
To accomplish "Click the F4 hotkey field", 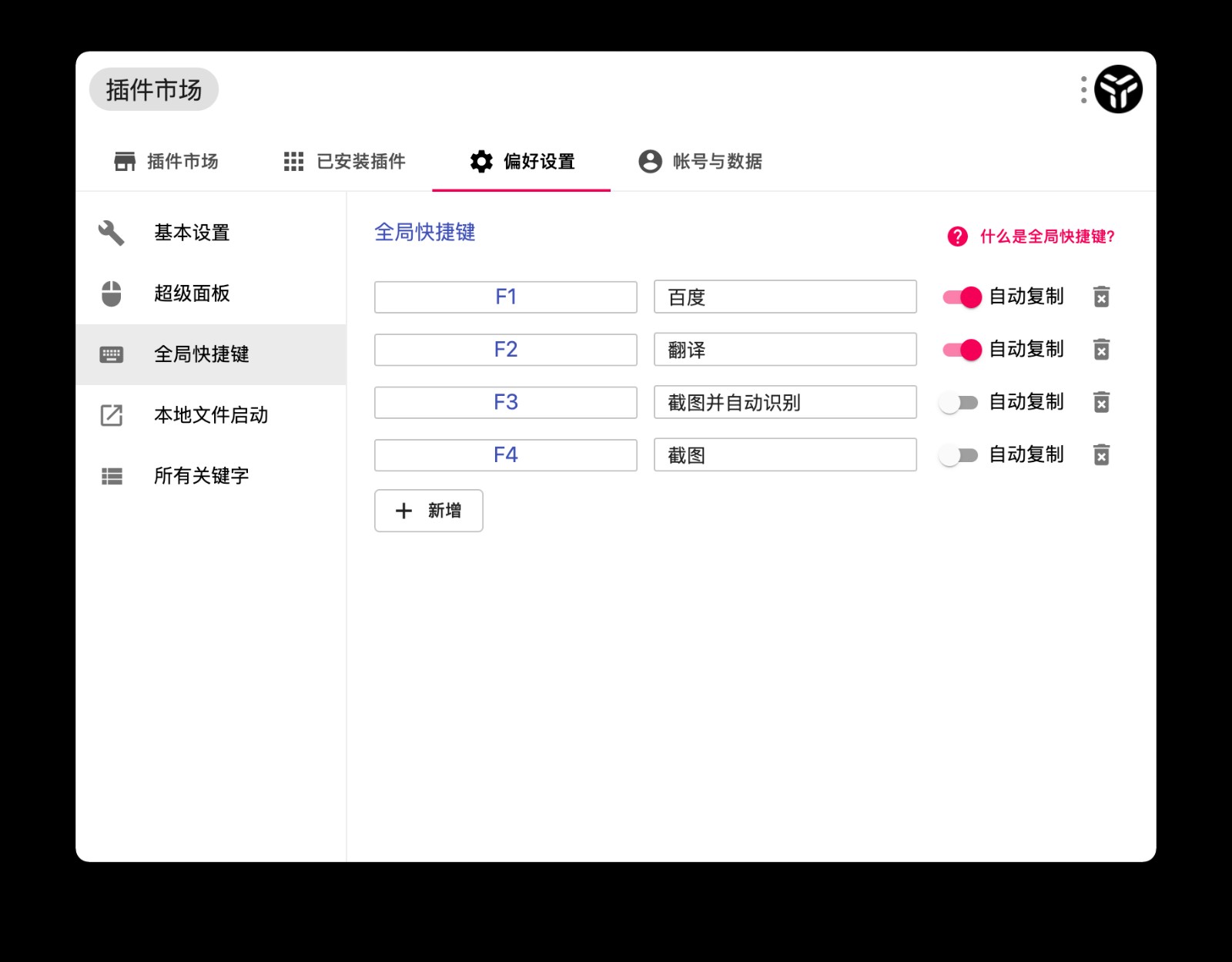I will point(506,455).
